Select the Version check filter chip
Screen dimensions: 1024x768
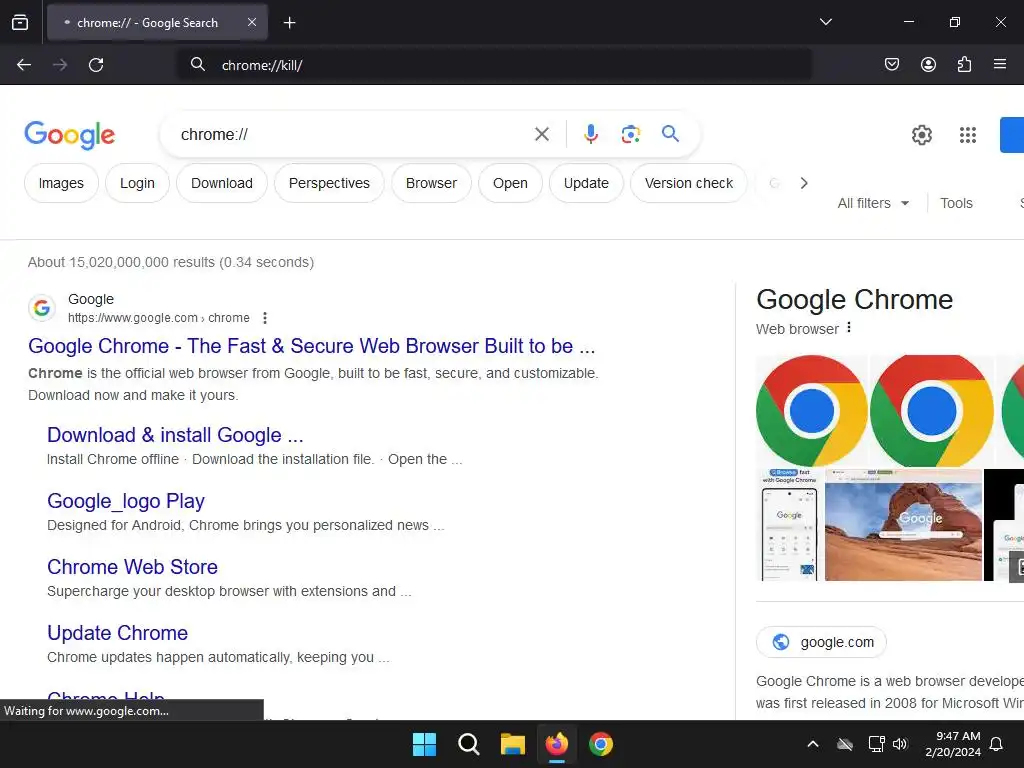689,184
